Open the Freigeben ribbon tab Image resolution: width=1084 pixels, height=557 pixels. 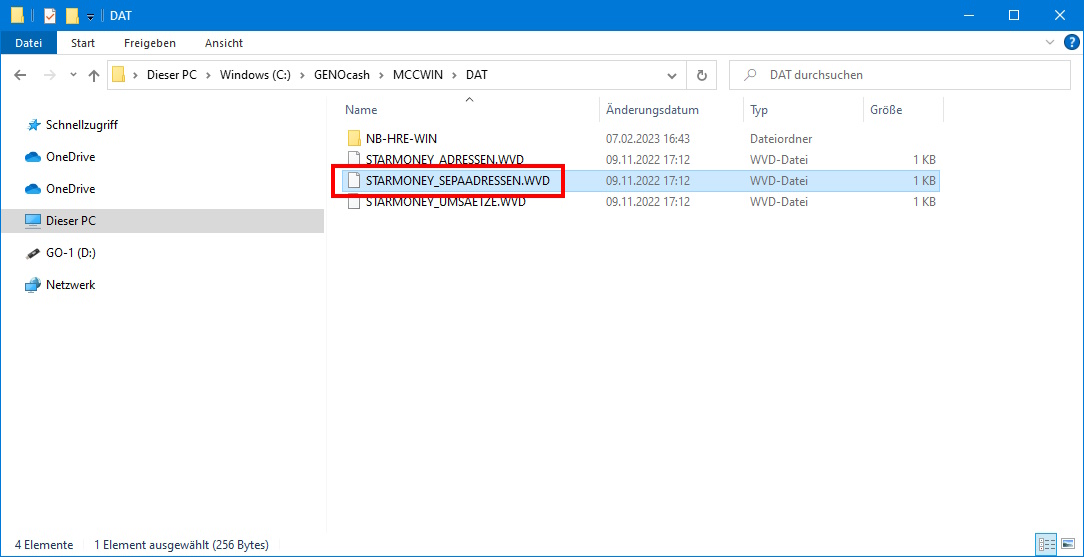click(150, 43)
